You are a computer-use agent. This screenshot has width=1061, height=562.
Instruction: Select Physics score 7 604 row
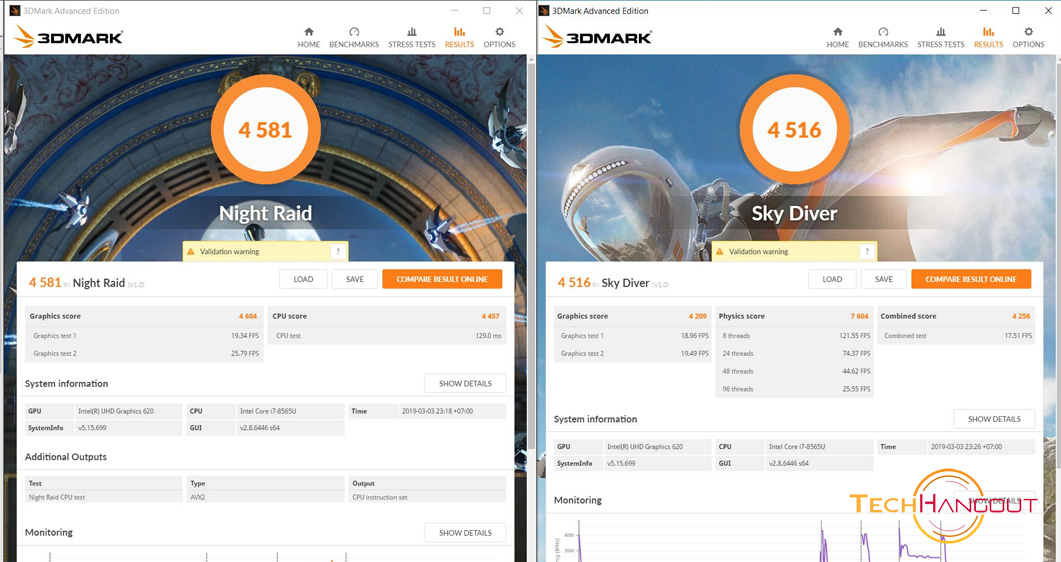(794, 316)
